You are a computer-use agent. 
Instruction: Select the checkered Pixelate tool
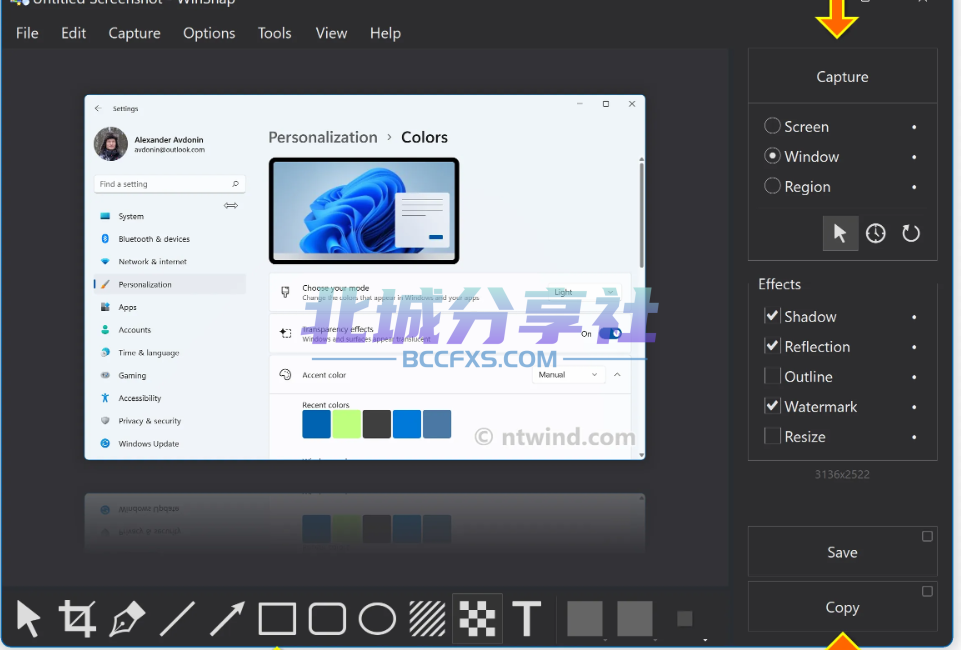tap(477, 618)
